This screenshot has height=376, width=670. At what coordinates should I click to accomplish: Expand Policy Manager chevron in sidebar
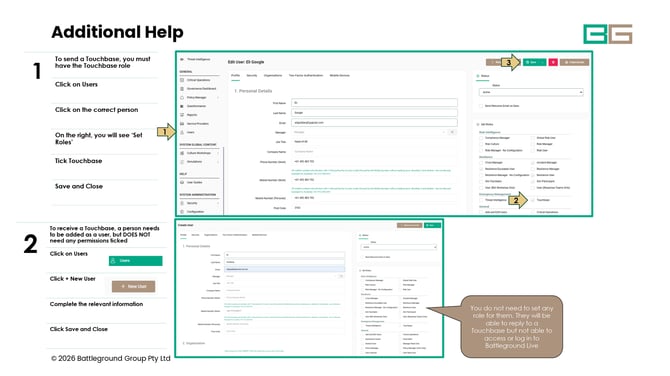(x=218, y=97)
